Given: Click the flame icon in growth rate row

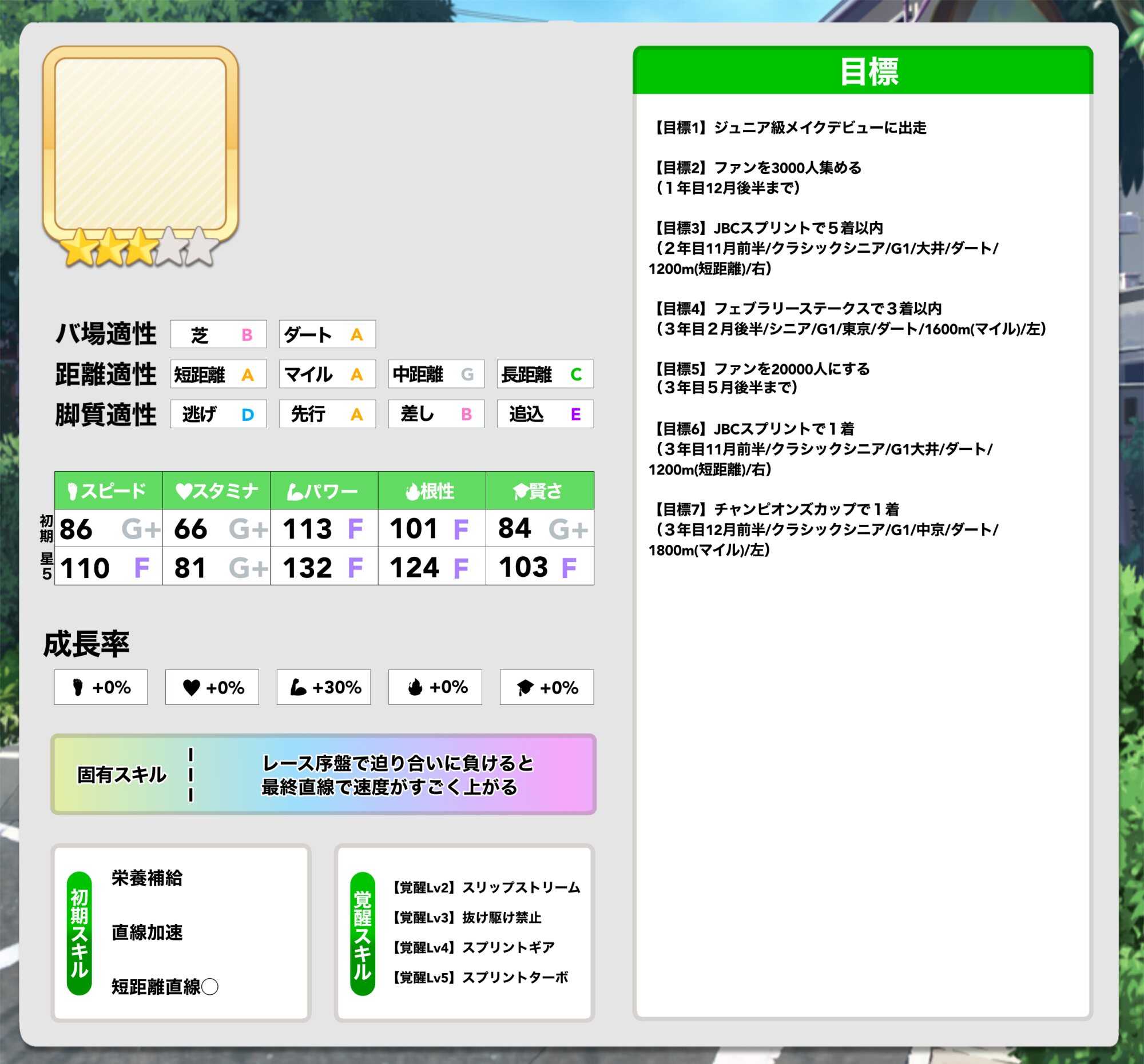Looking at the screenshot, I should coord(415,687).
